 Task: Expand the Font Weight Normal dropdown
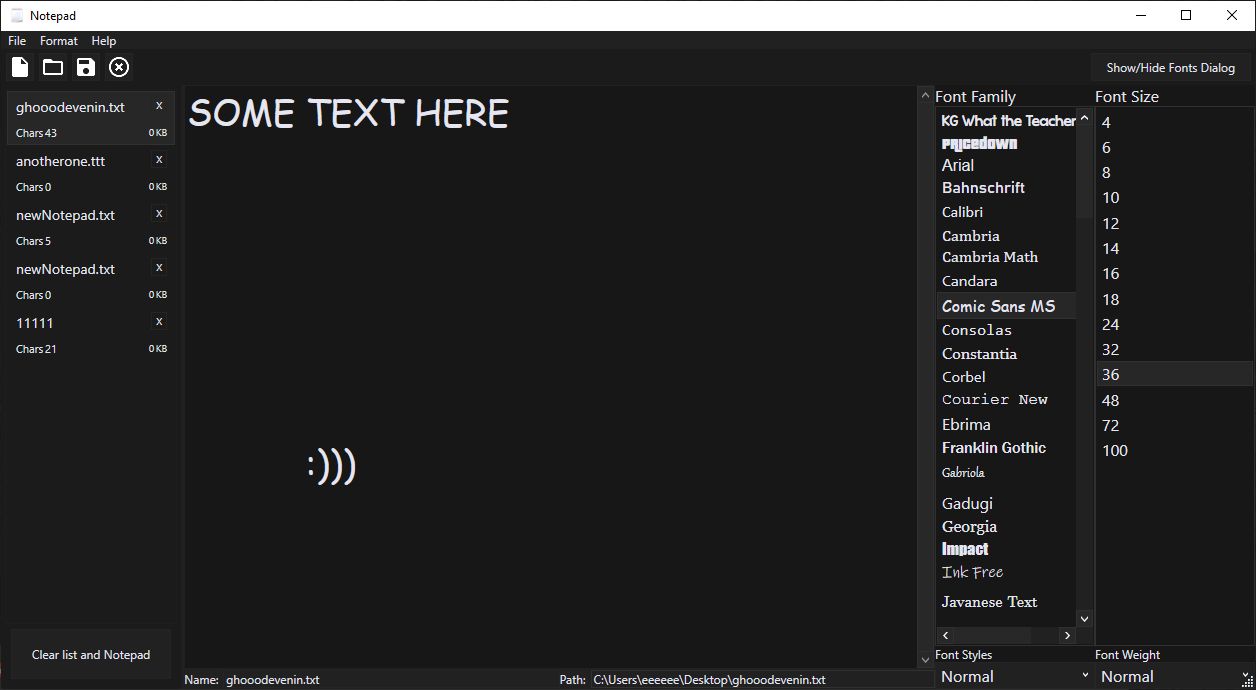tap(1173, 676)
